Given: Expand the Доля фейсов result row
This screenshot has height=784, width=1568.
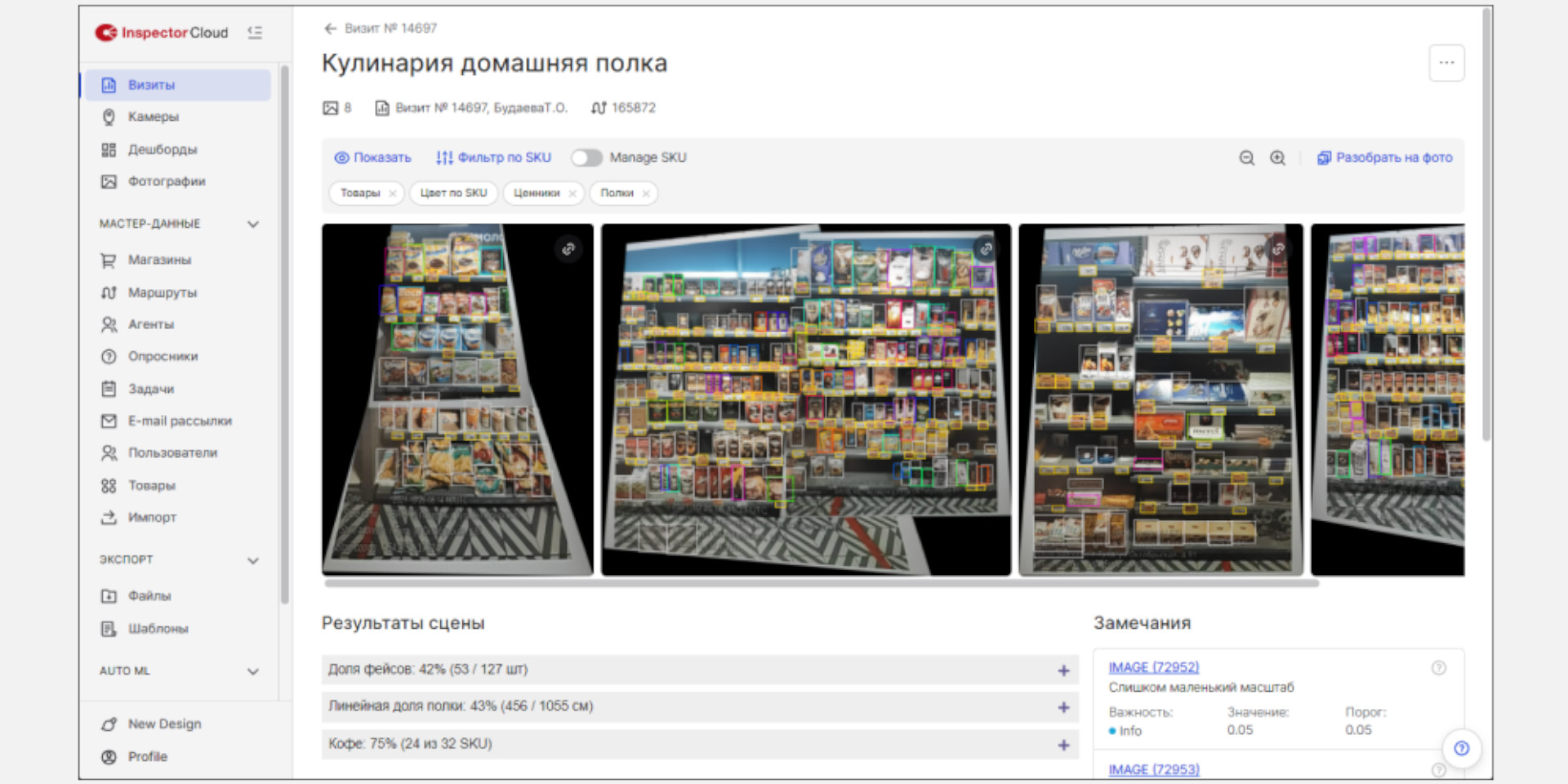Looking at the screenshot, I should pos(1063,670).
